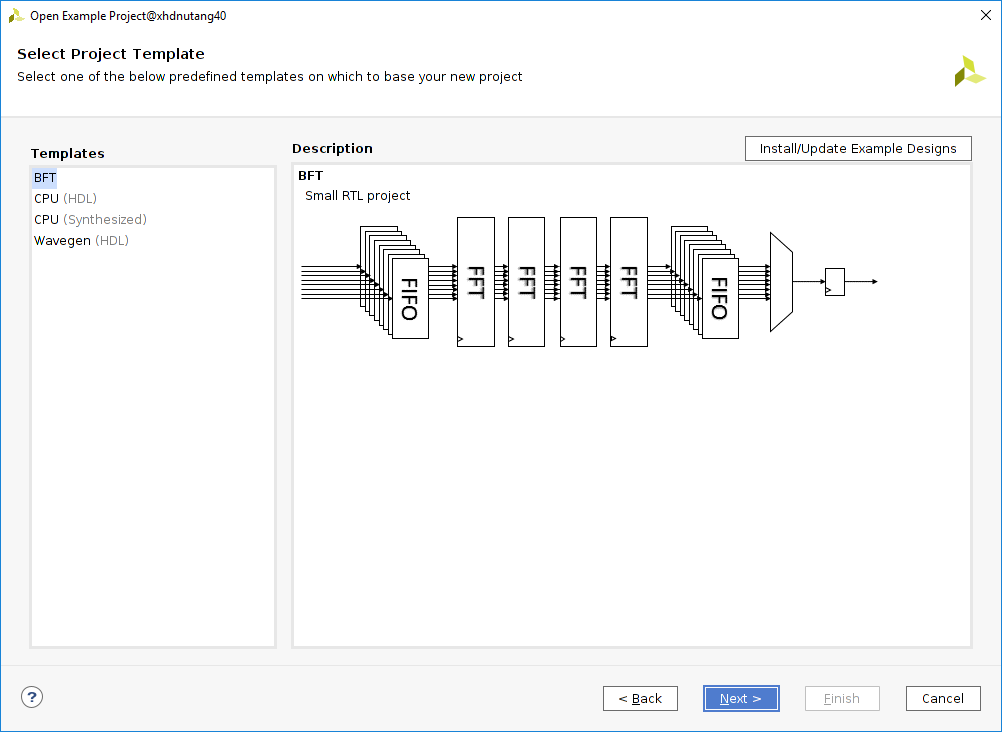Choose the CPU (HDL) template
1002x732 pixels.
click(65, 198)
